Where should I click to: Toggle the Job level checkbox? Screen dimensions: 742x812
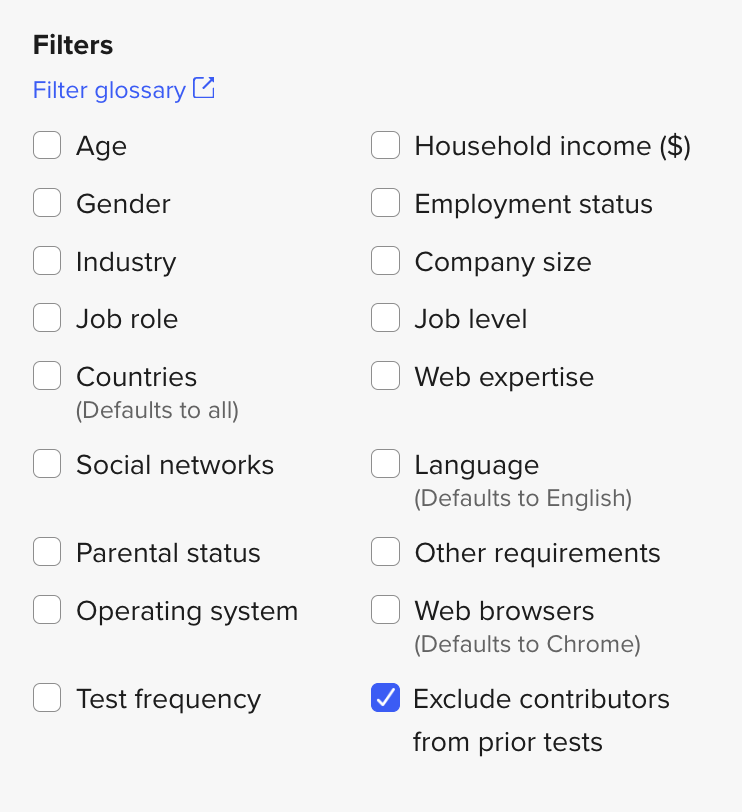[x=385, y=319]
